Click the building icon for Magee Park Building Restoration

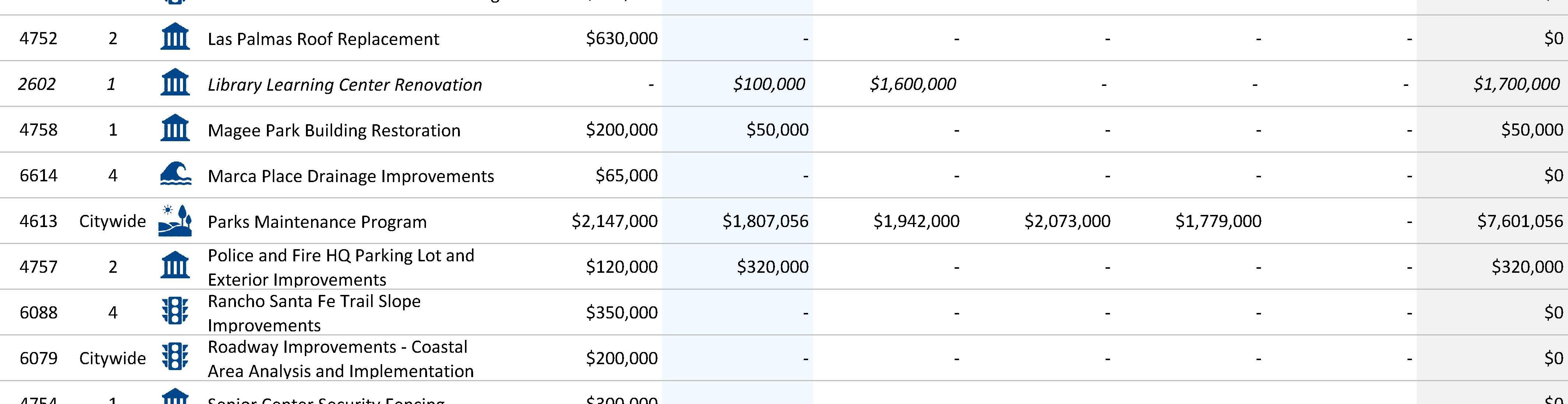pyautogui.click(x=175, y=129)
